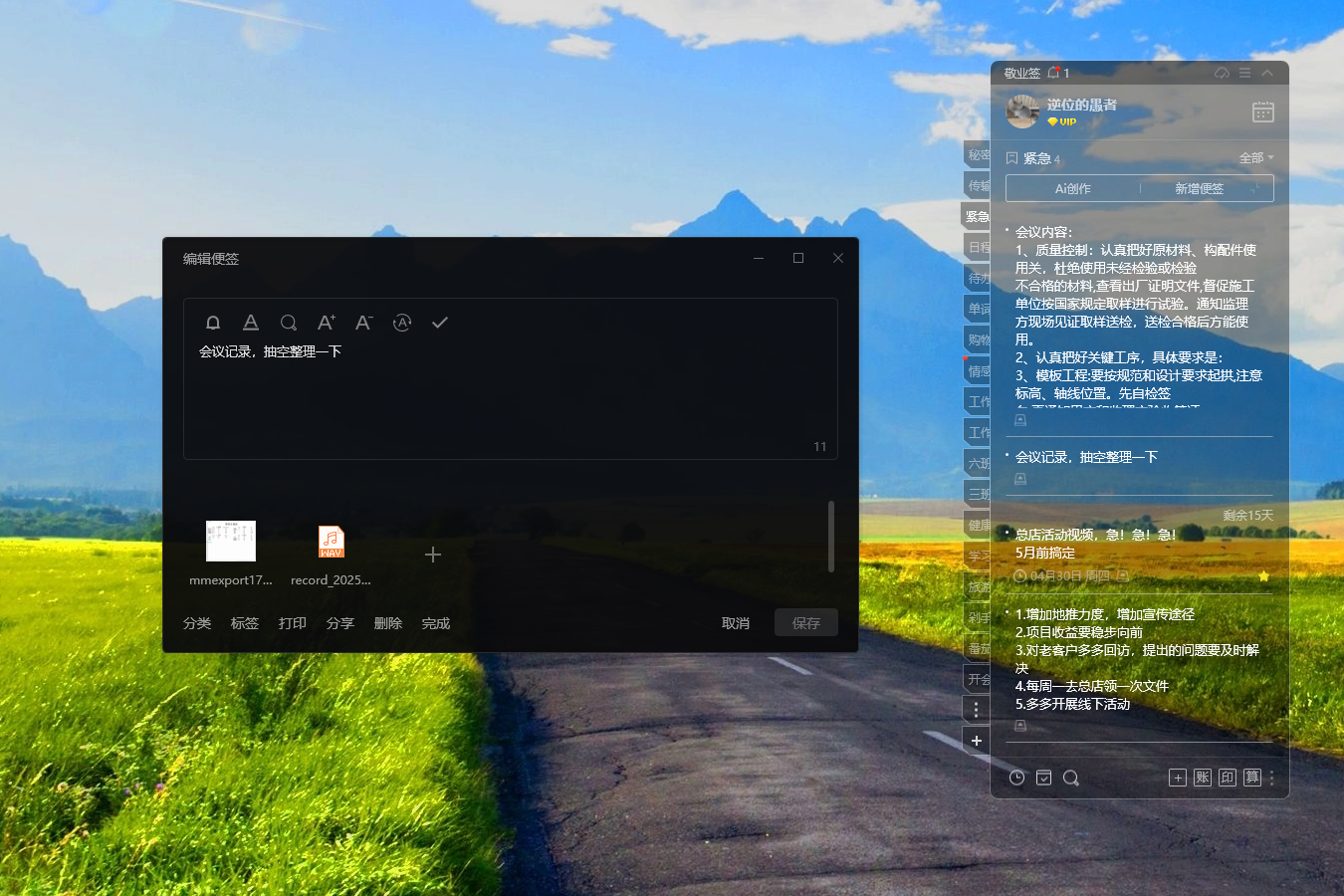Expand more categories via vertical three-dot button
The height and width of the screenshot is (896, 1344).
[x=976, y=709]
